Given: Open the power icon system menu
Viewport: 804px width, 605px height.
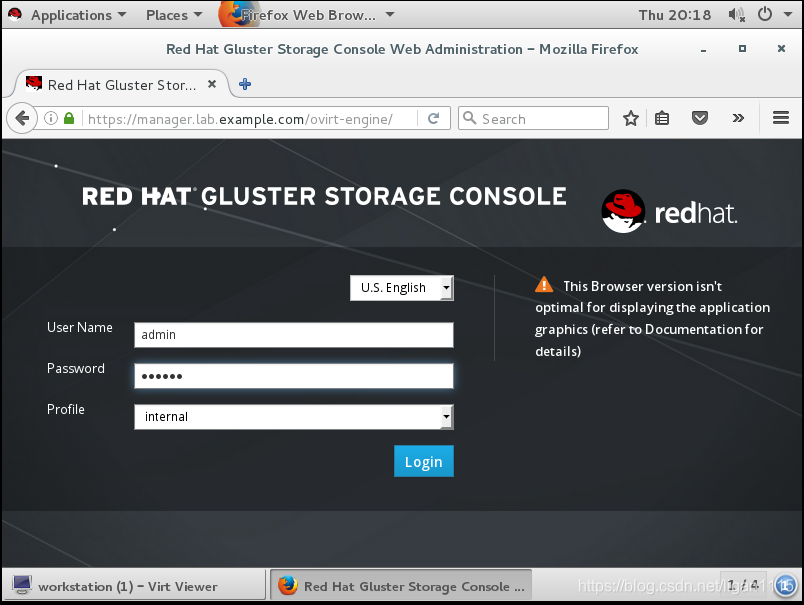Looking at the screenshot, I should (765, 14).
